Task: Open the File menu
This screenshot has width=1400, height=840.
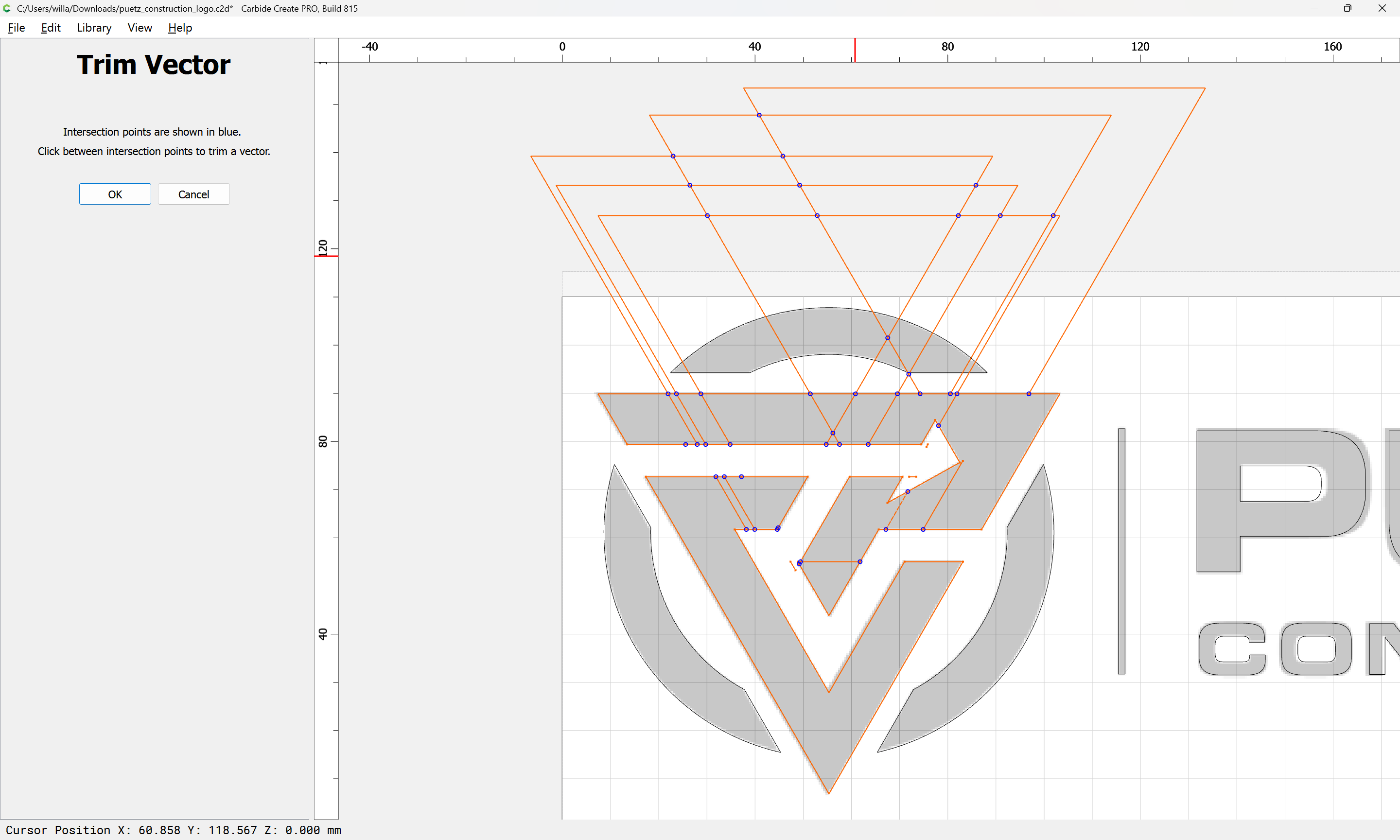Action: point(17,28)
